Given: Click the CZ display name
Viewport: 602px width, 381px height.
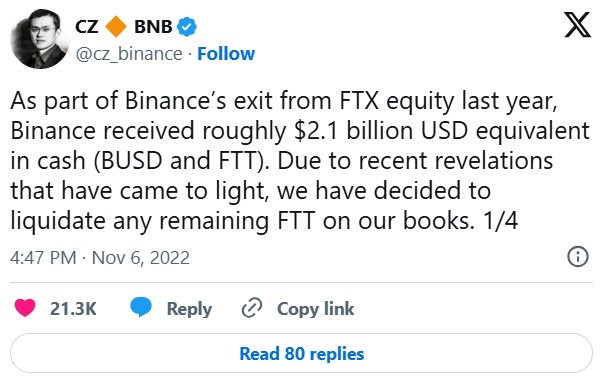Looking at the screenshot, I should click(87, 27).
